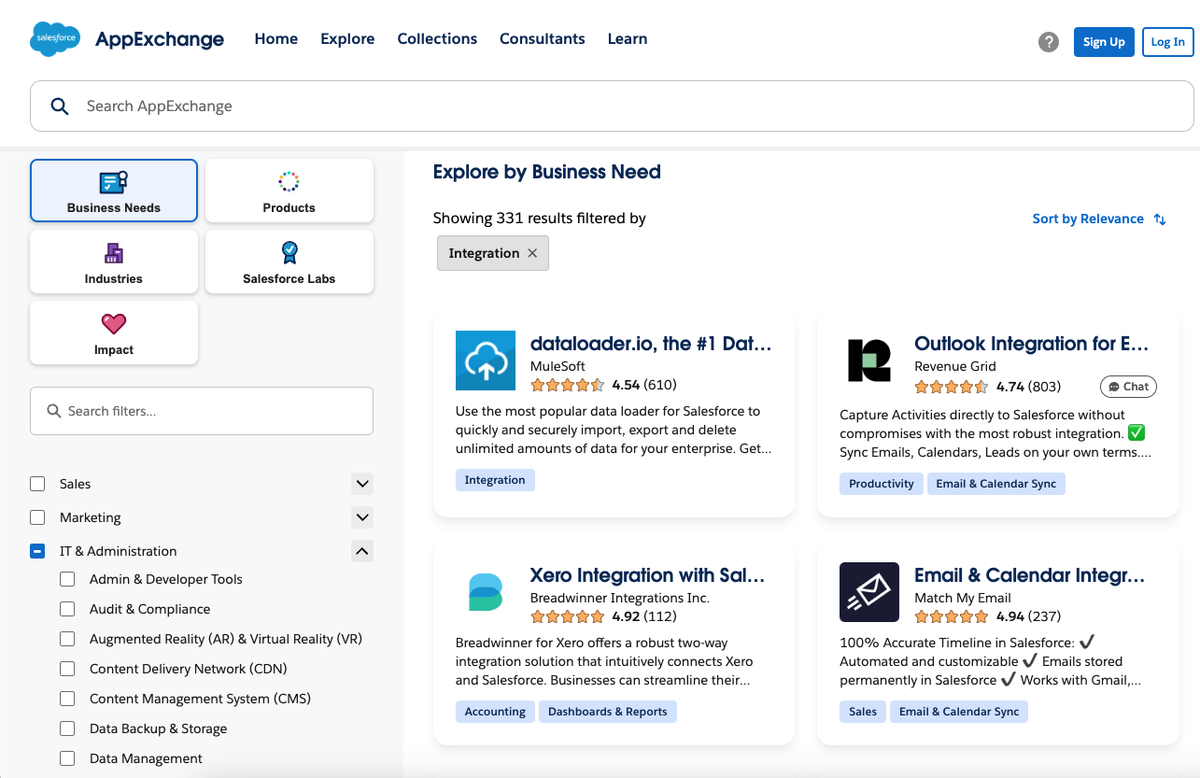Click the dataloader.io cloud app logo
Viewport: 1200px width, 778px height.
[x=485, y=361]
